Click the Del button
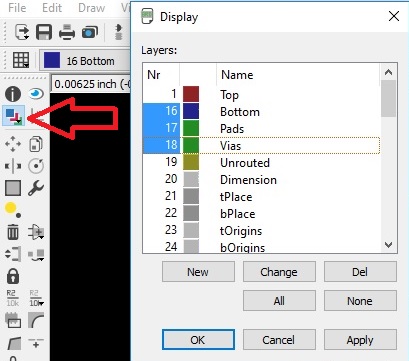Viewport: 409px width, 361px height. [360, 272]
